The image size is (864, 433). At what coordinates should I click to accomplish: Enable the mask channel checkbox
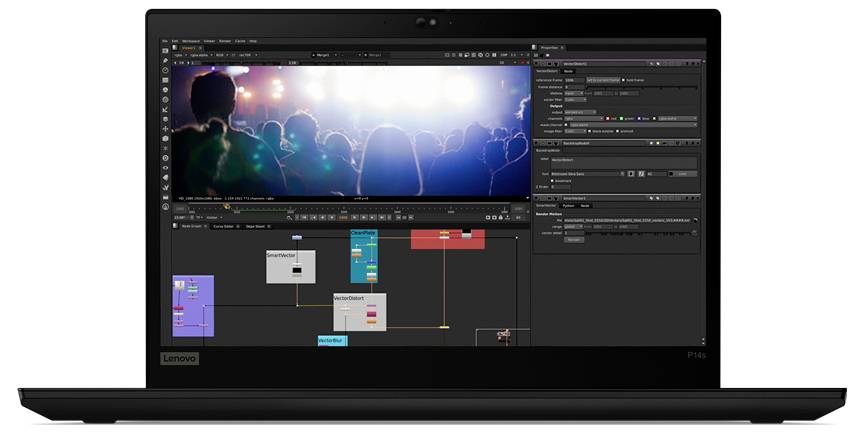(566, 125)
